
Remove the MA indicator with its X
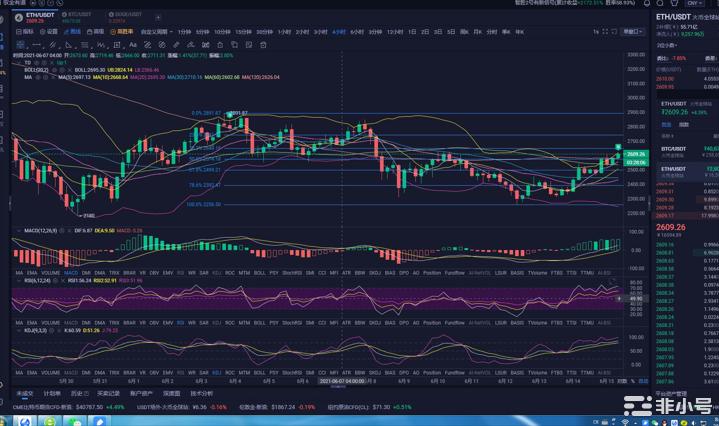pos(53,77)
